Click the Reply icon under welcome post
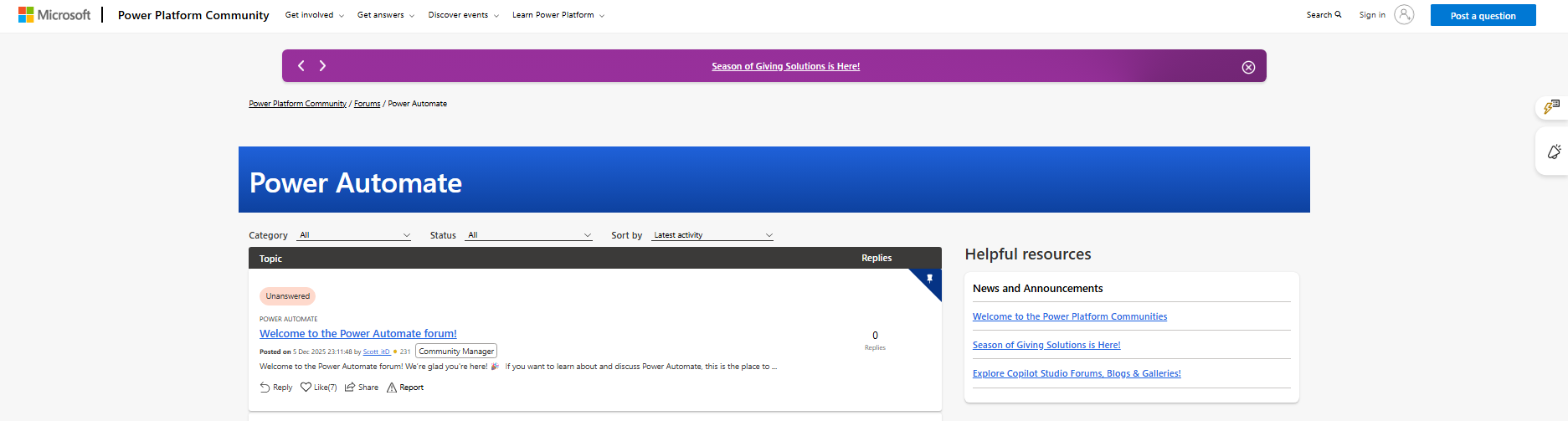 [x=265, y=388]
